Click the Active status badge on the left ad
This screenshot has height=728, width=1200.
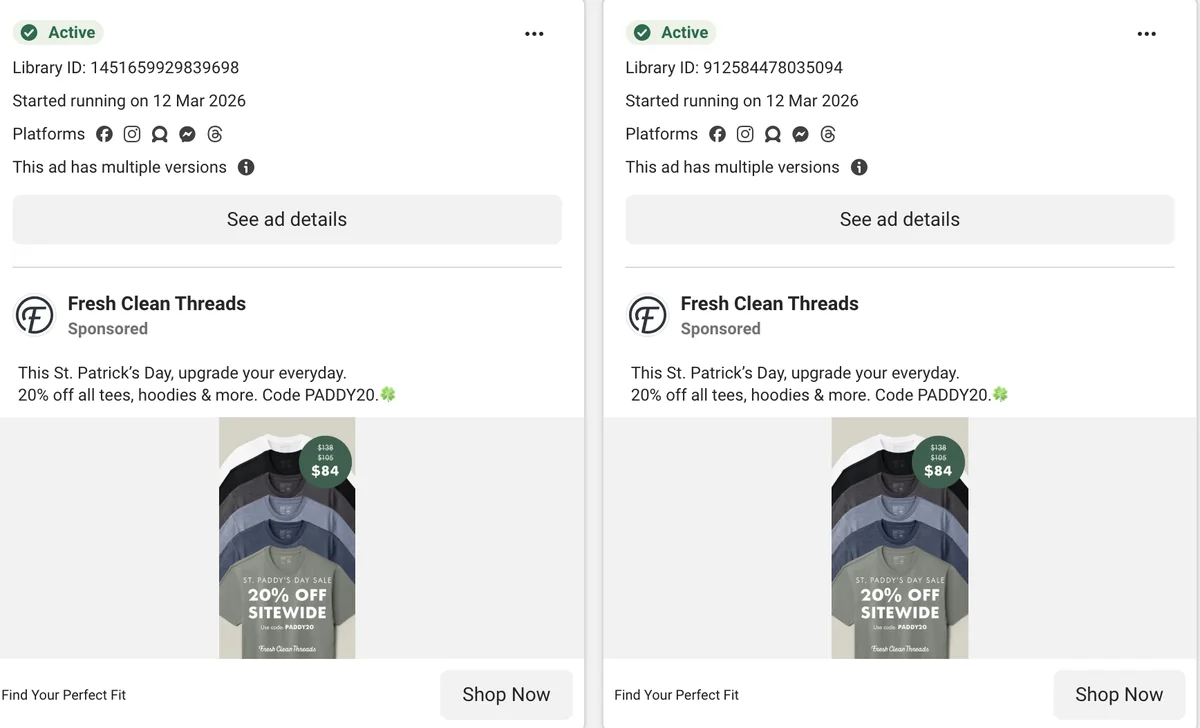coord(58,32)
